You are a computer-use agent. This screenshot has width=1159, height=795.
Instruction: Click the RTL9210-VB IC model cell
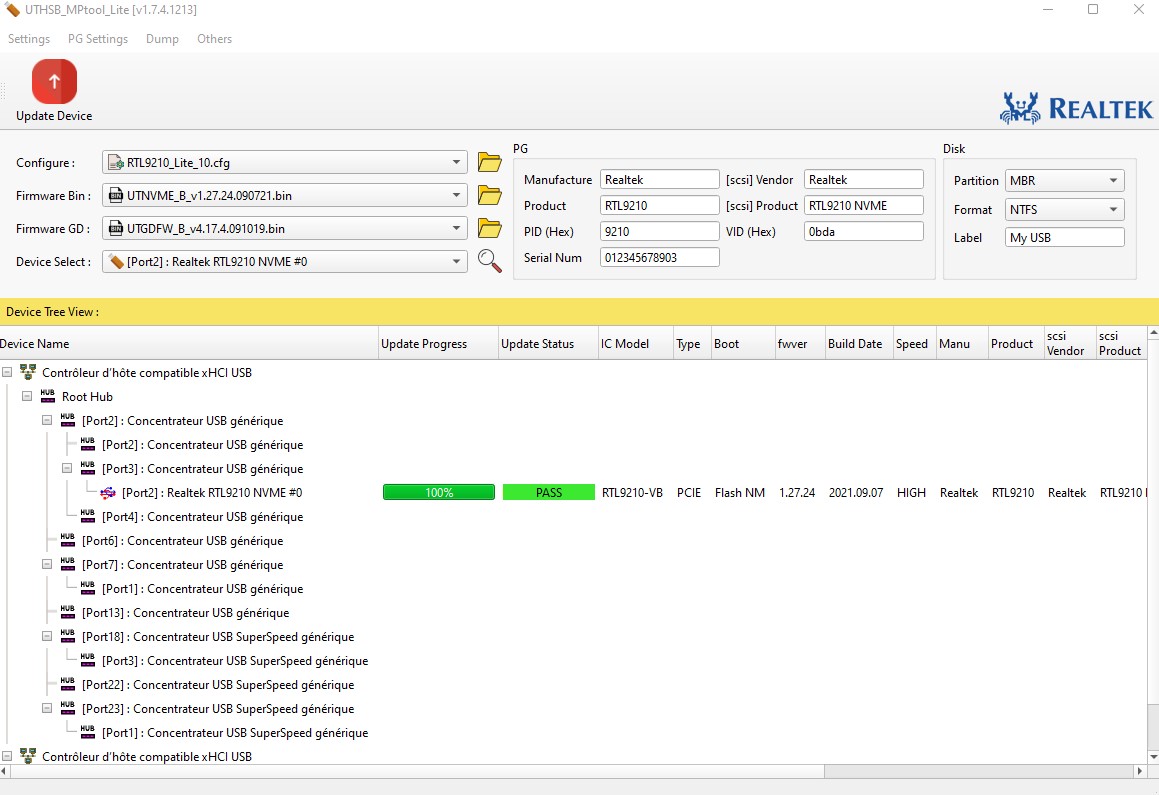point(632,493)
